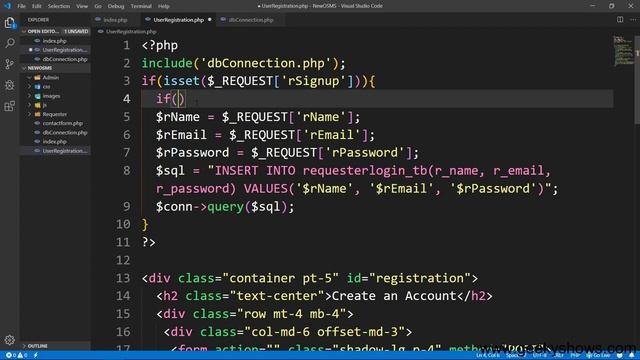
Task: Click the Go Live status bar button
Action: coord(598,356)
